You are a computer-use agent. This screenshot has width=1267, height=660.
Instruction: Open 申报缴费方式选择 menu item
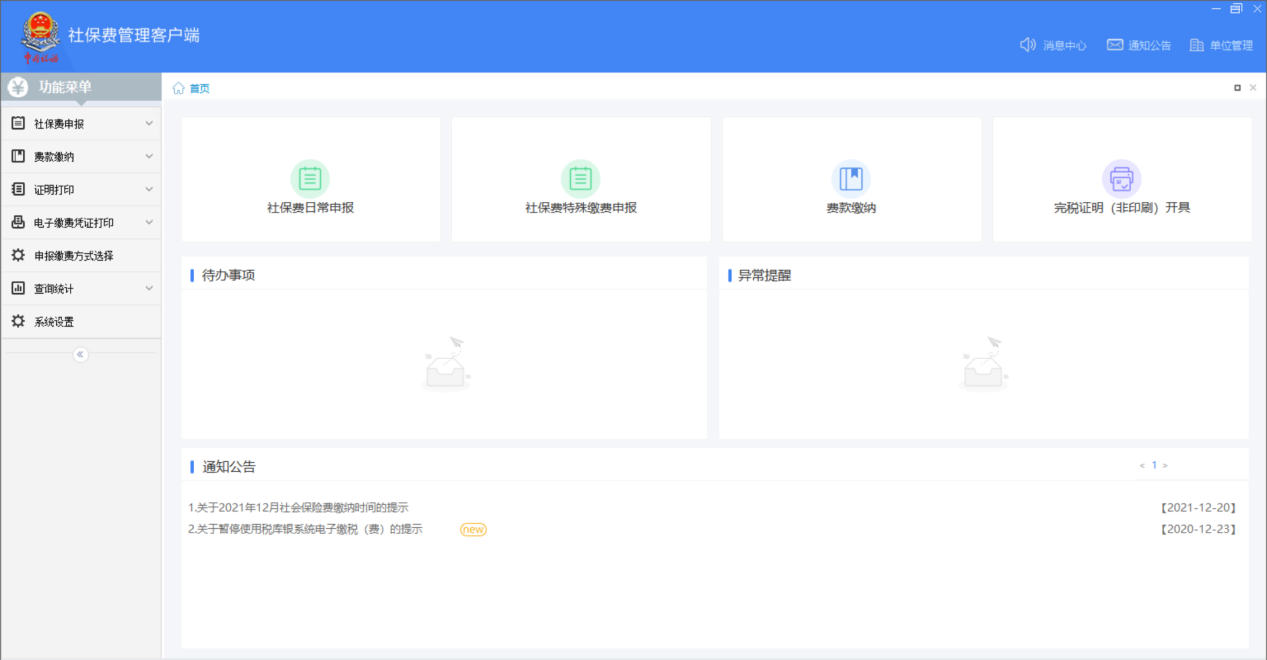point(74,256)
